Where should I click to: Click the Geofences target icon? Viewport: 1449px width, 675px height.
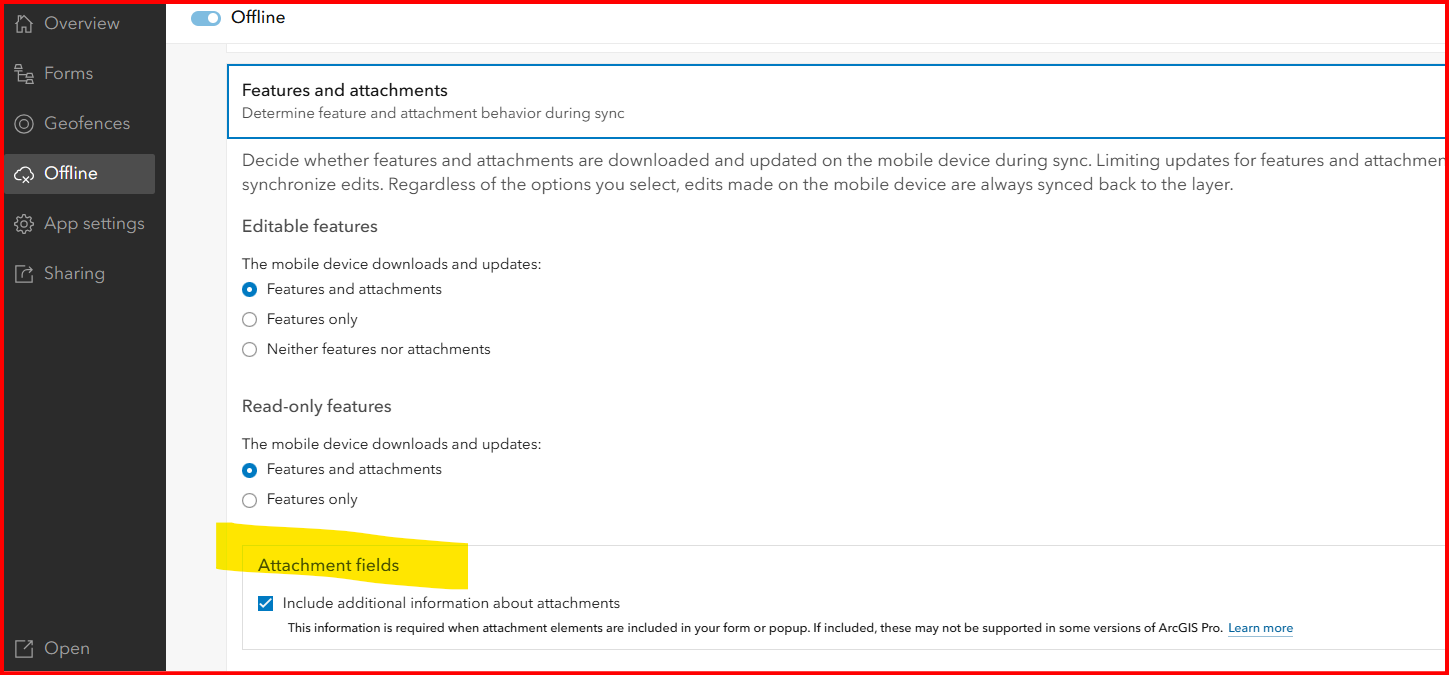coord(24,123)
